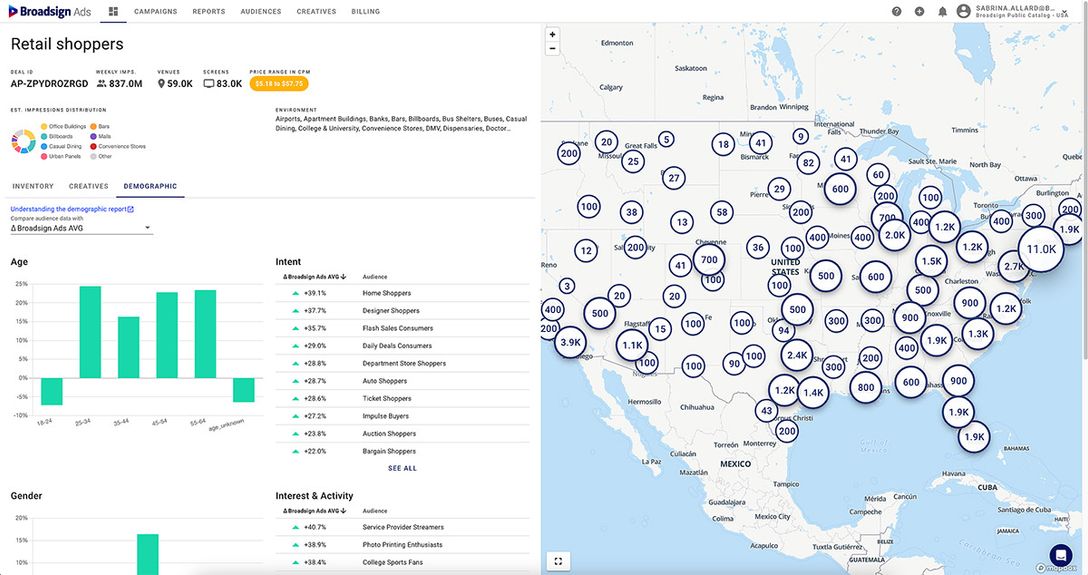
Task: Open Understanding the demographic report link
Action: pyautogui.click(x=71, y=209)
